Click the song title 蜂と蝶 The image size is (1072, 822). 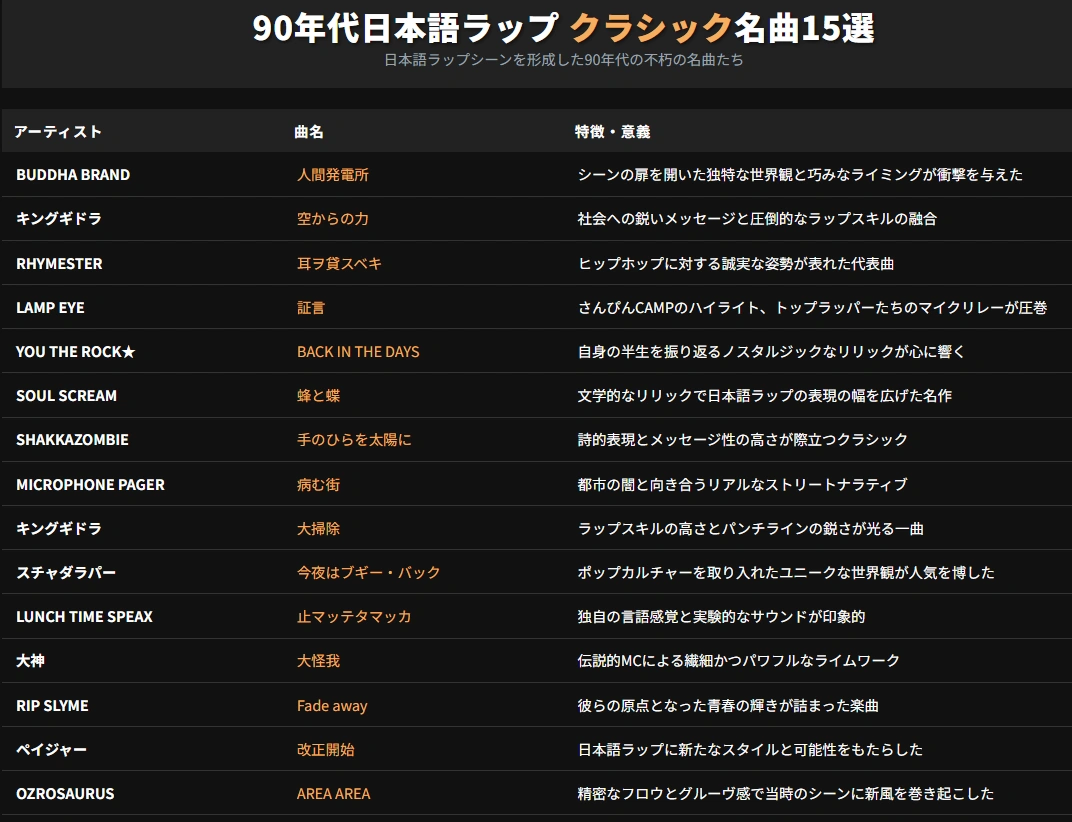[319, 395]
